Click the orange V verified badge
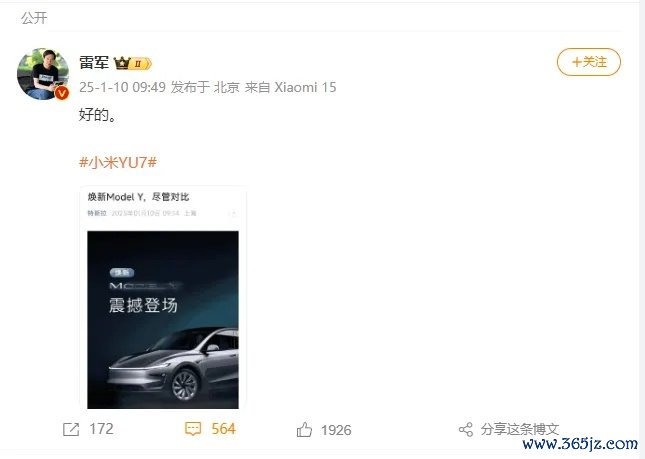Image resolution: width=645 pixels, height=459 pixels. (62, 93)
